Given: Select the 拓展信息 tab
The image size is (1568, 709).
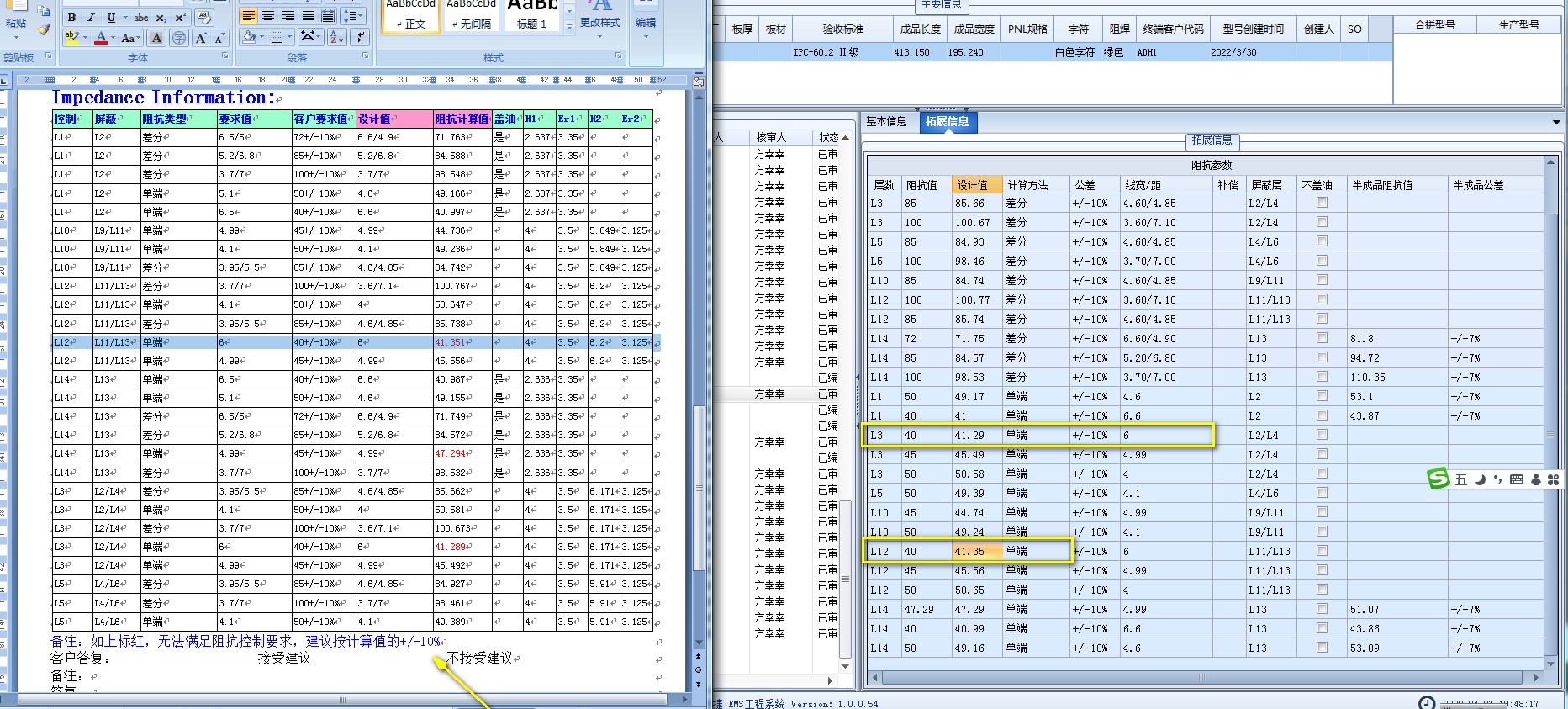Looking at the screenshot, I should click(x=948, y=122).
